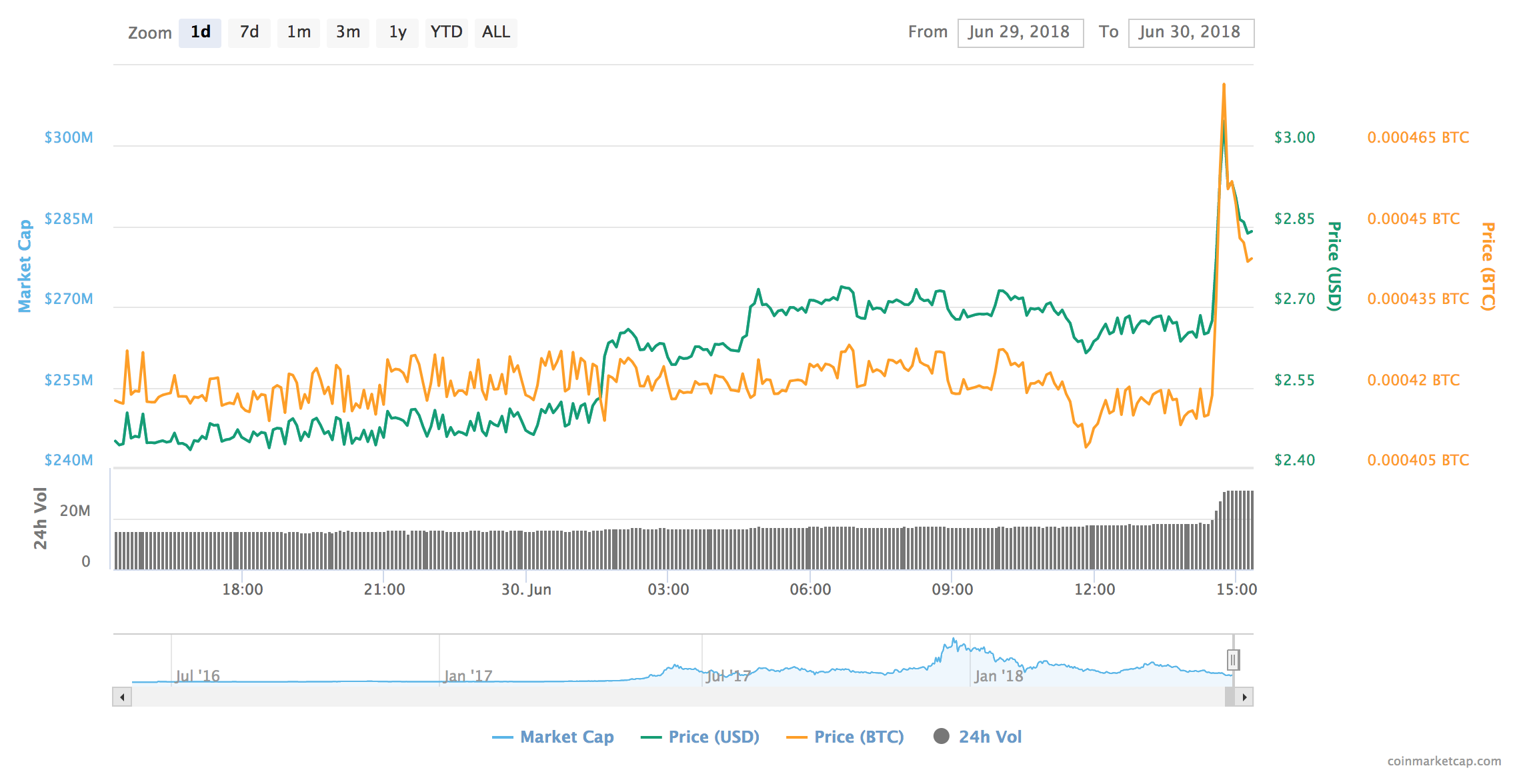Image resolution: width=1531 pixels, height=784 pixels.
Task: Click the 12:00 time axis label
Action: tap(1094, 589)
